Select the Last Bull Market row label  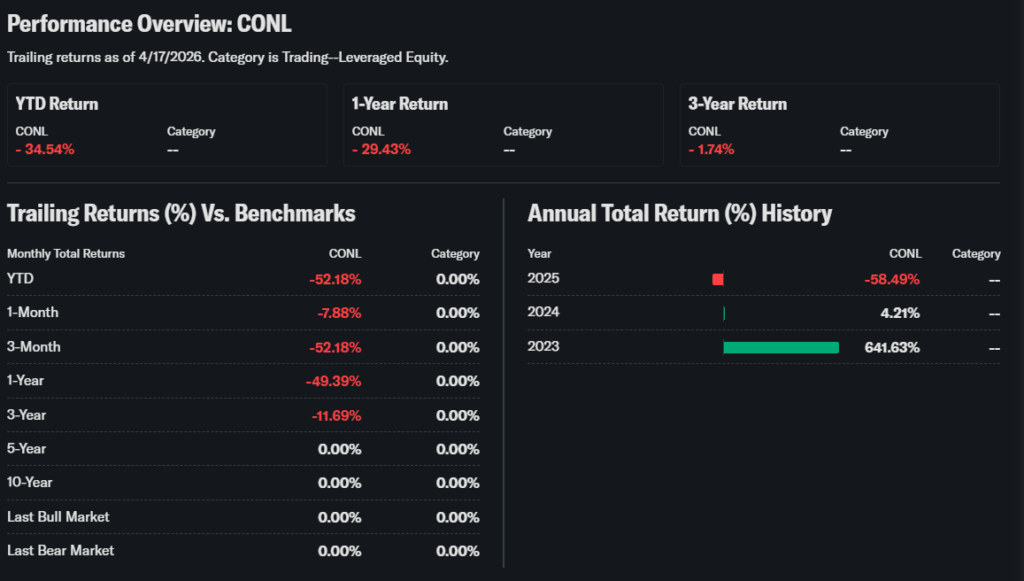[x=58, y=517]
